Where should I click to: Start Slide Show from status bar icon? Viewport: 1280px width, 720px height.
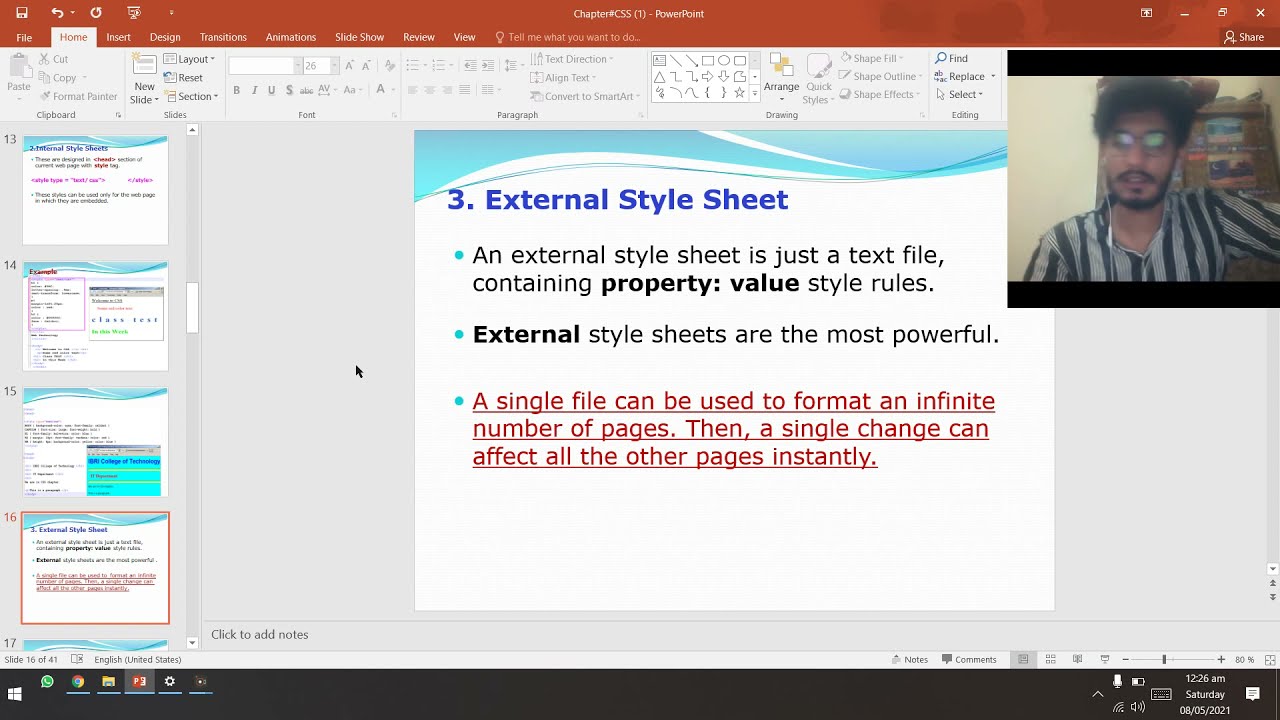pyautogui.click(x=1104, y=659)
